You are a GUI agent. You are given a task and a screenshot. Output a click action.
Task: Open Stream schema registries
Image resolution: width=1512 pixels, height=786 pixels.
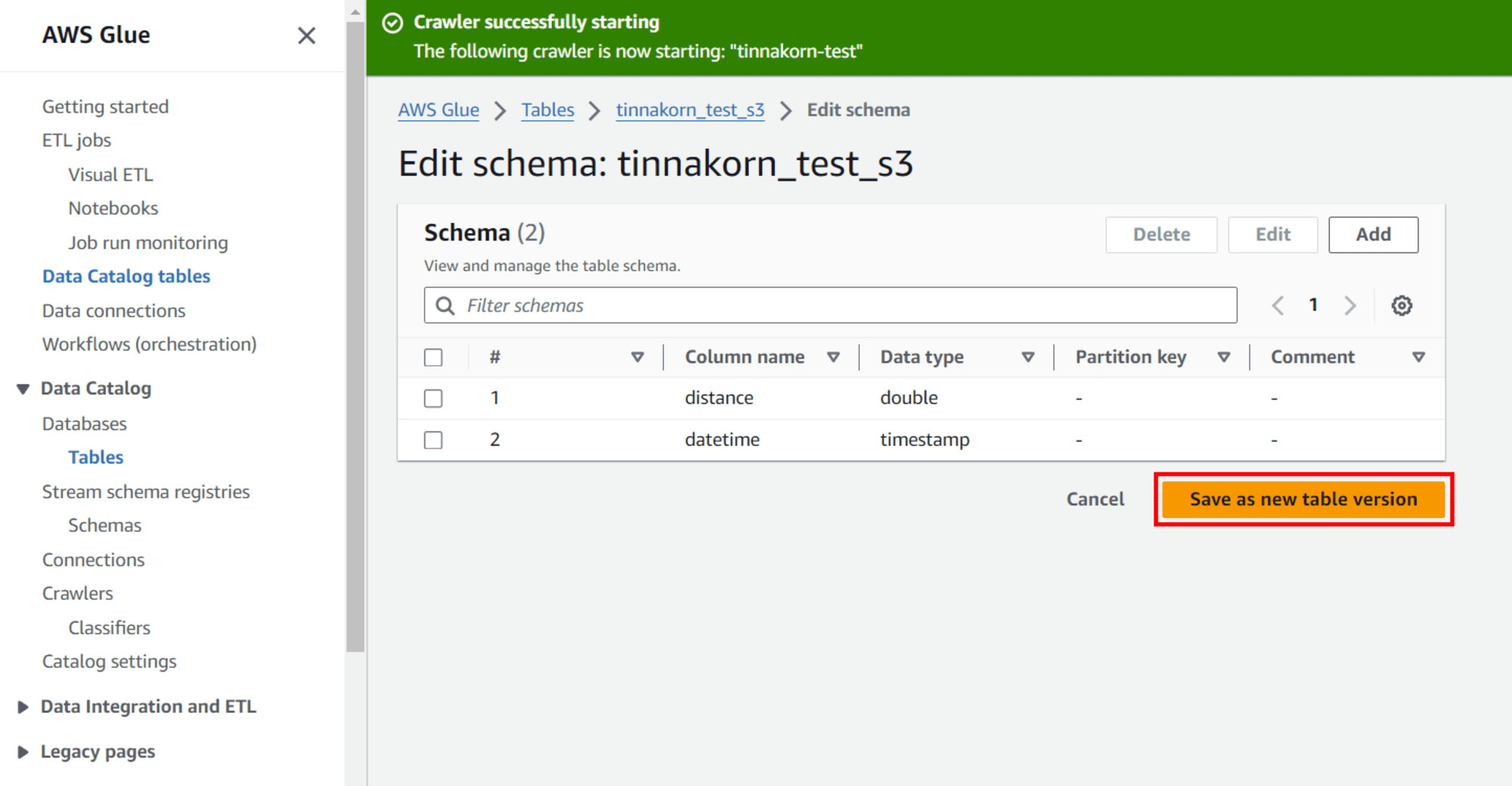pos(146,492)
